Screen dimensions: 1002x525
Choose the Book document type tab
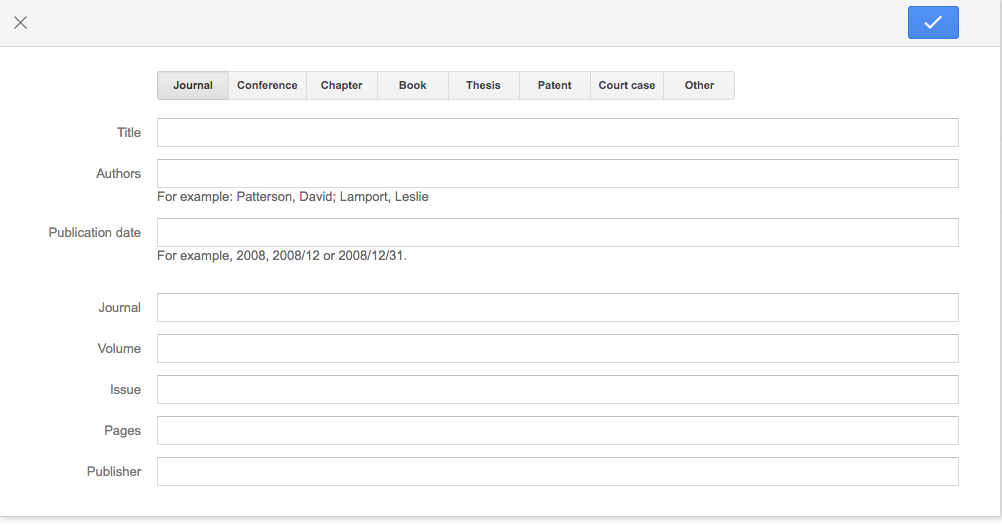click(412, 86)
